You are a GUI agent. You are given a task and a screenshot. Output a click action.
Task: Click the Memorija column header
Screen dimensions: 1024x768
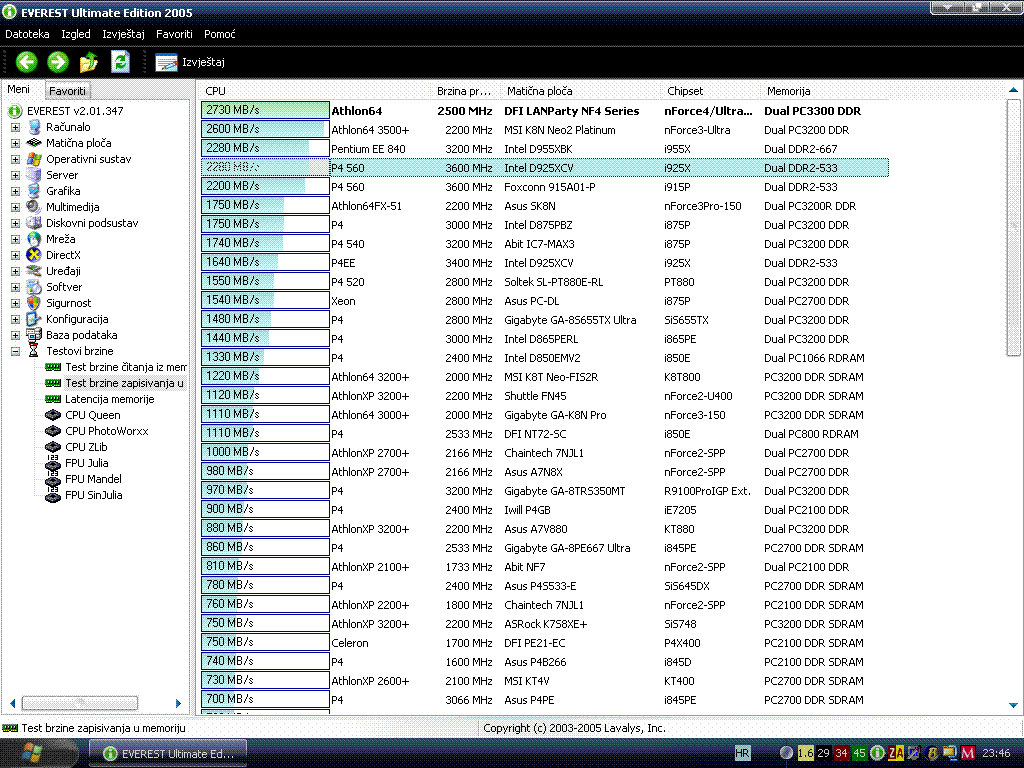click(x=789, y=91)
